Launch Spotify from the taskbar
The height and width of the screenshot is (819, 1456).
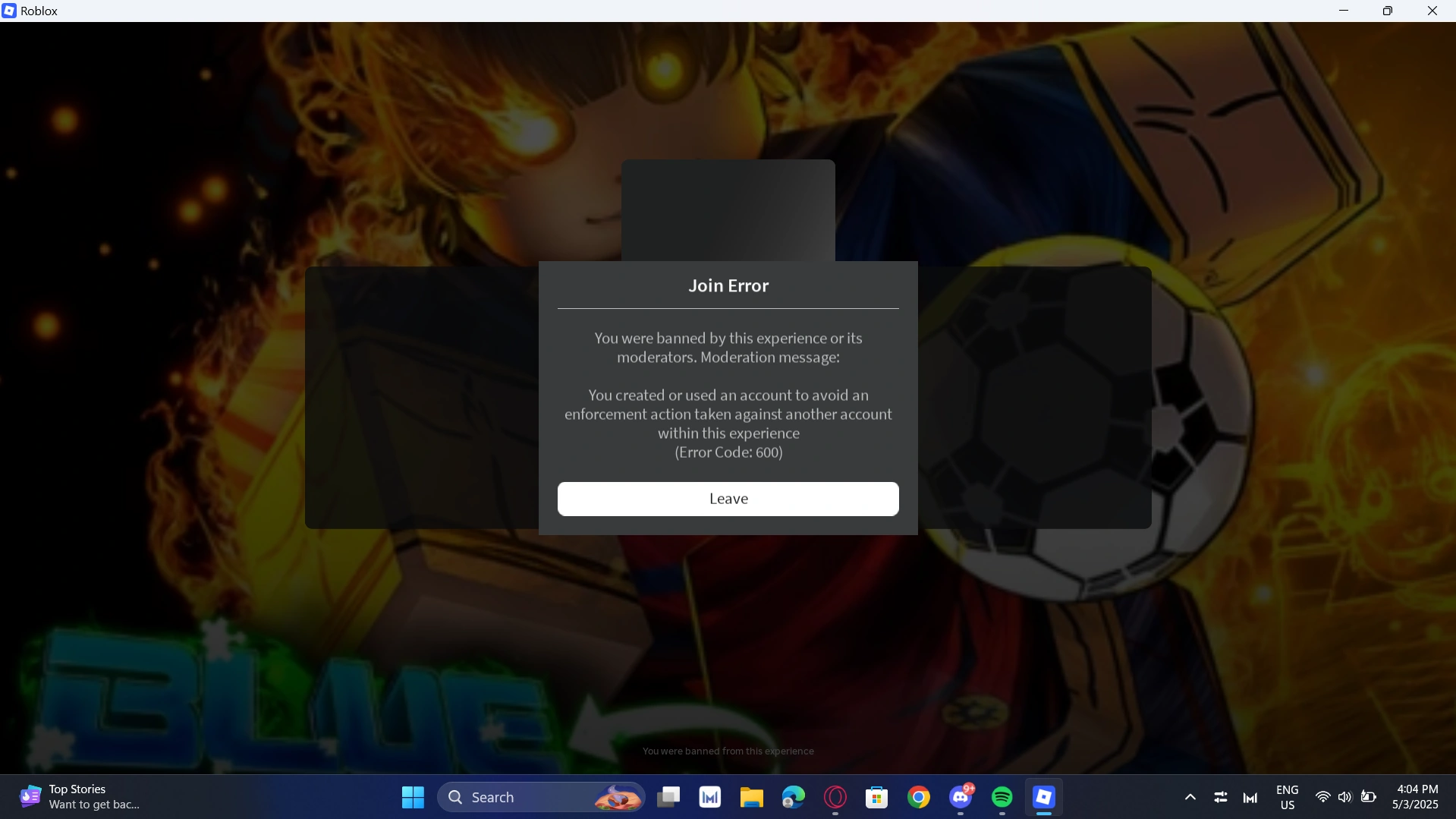point(1002,797)
